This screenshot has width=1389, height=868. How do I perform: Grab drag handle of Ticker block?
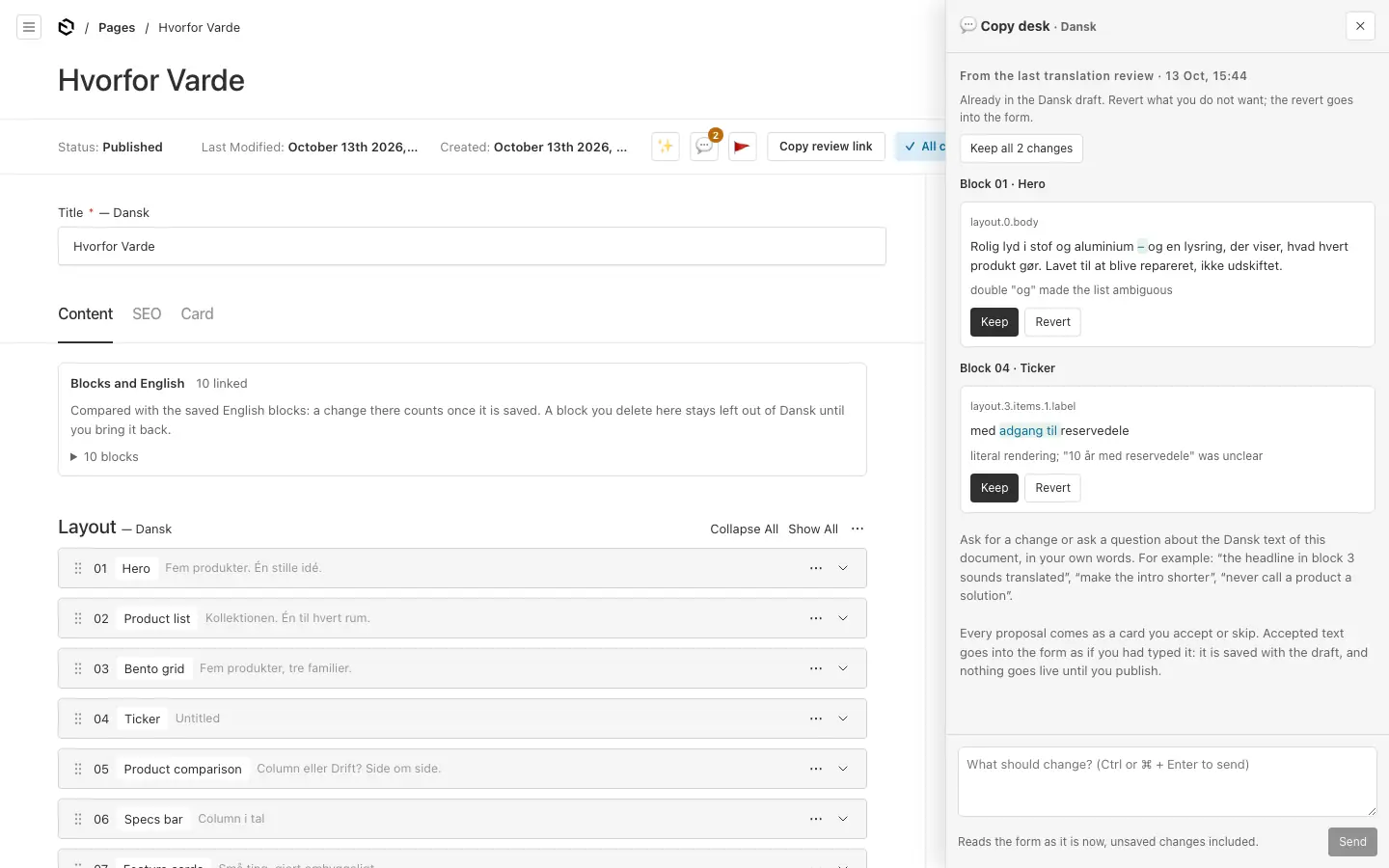pyautogui.click(x=78, y=719)
